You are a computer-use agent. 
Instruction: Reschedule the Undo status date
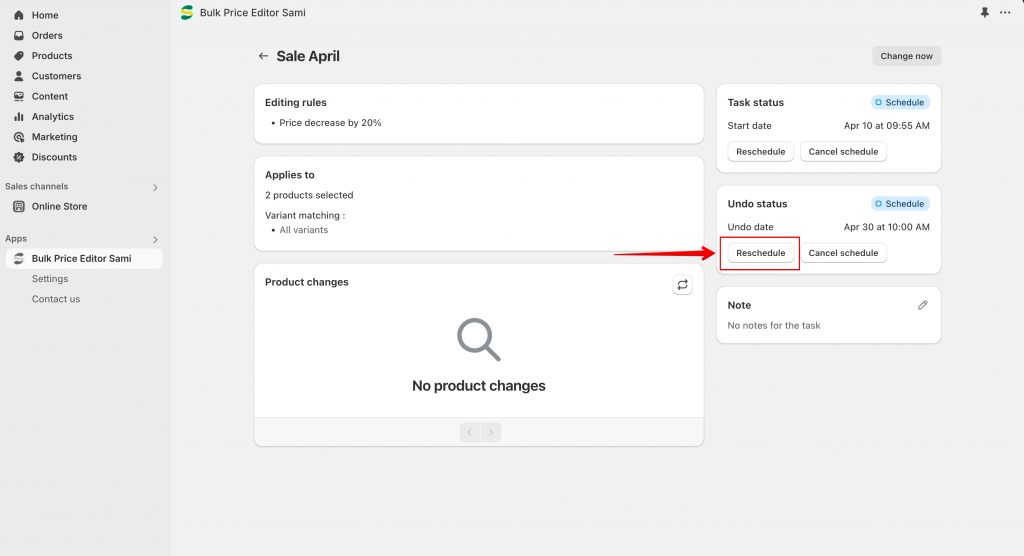[x=761, y=253]
